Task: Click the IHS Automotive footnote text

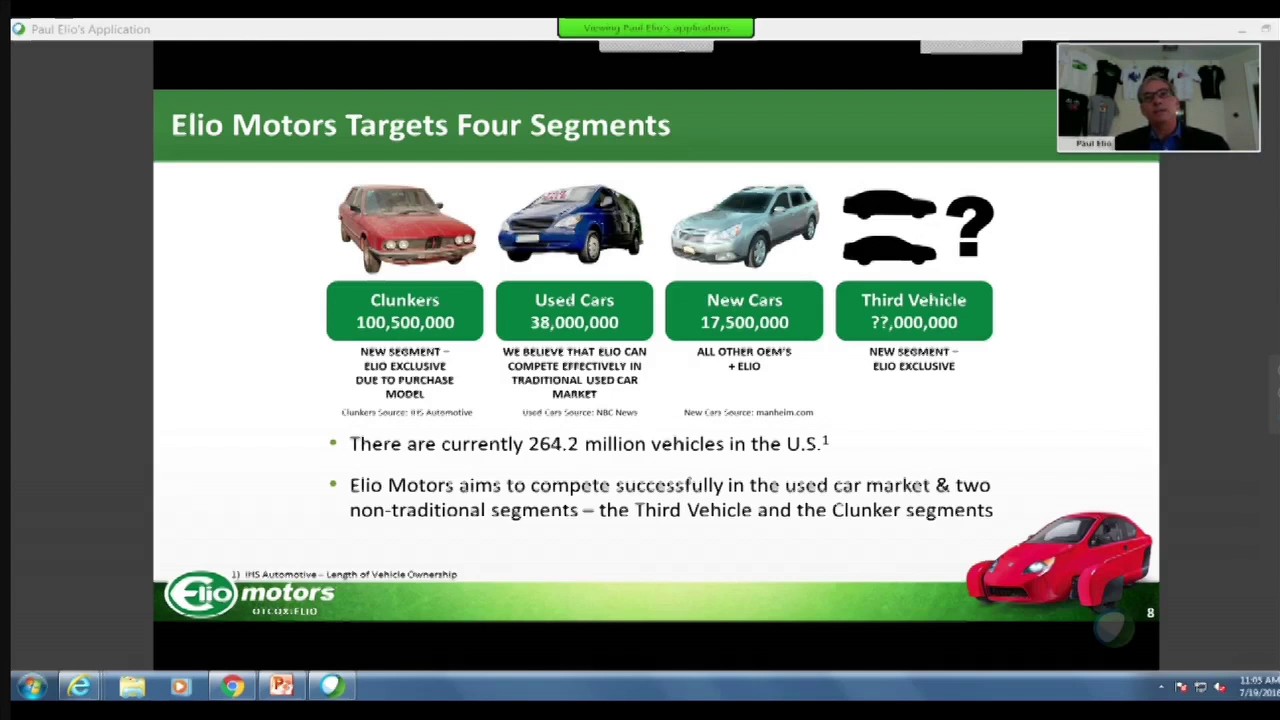Action: point(344,574)
